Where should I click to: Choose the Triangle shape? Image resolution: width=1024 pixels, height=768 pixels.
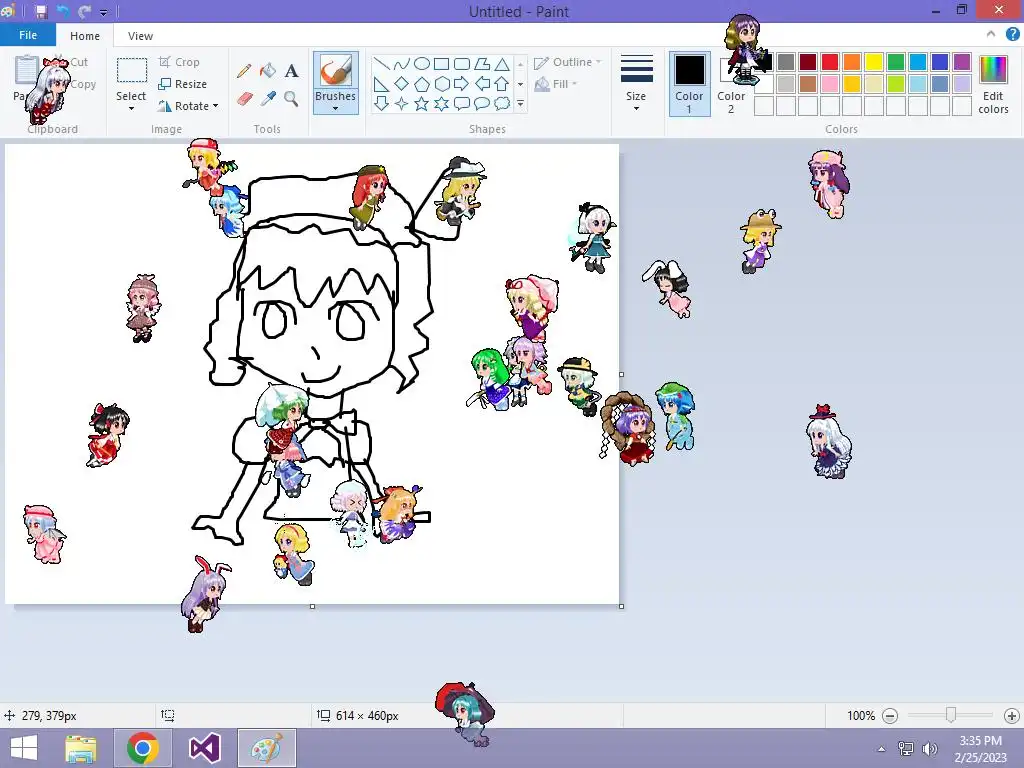click(502, 64)
